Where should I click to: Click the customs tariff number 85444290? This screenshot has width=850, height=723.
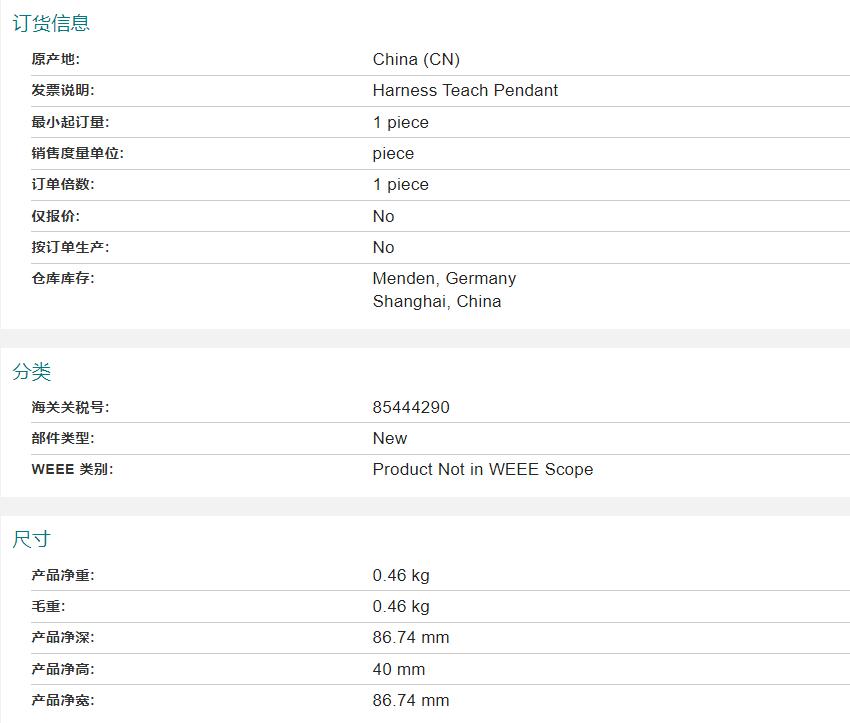tap(411, 407)
